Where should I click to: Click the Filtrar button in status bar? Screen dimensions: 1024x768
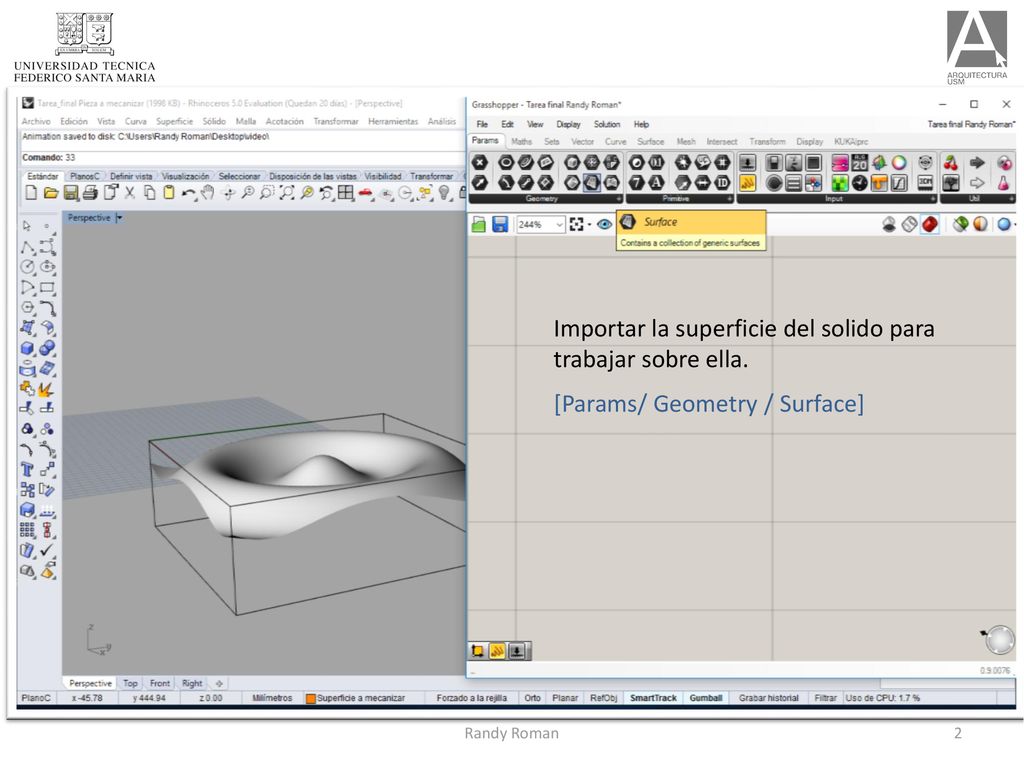(x=825, y=698)
